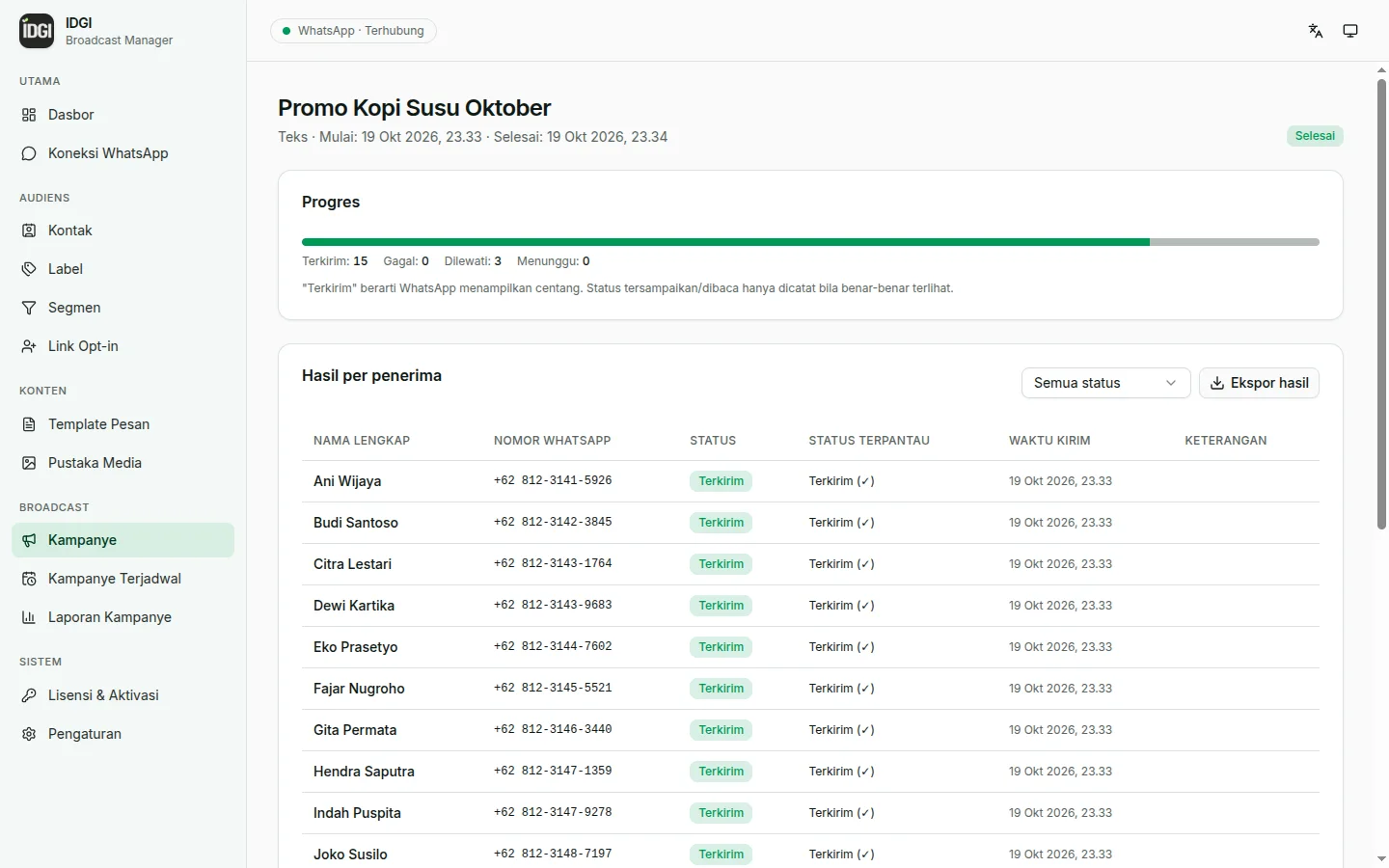
Task: Click the Lisensi & Aktivasi key icon
Action: tap(29, 695)
